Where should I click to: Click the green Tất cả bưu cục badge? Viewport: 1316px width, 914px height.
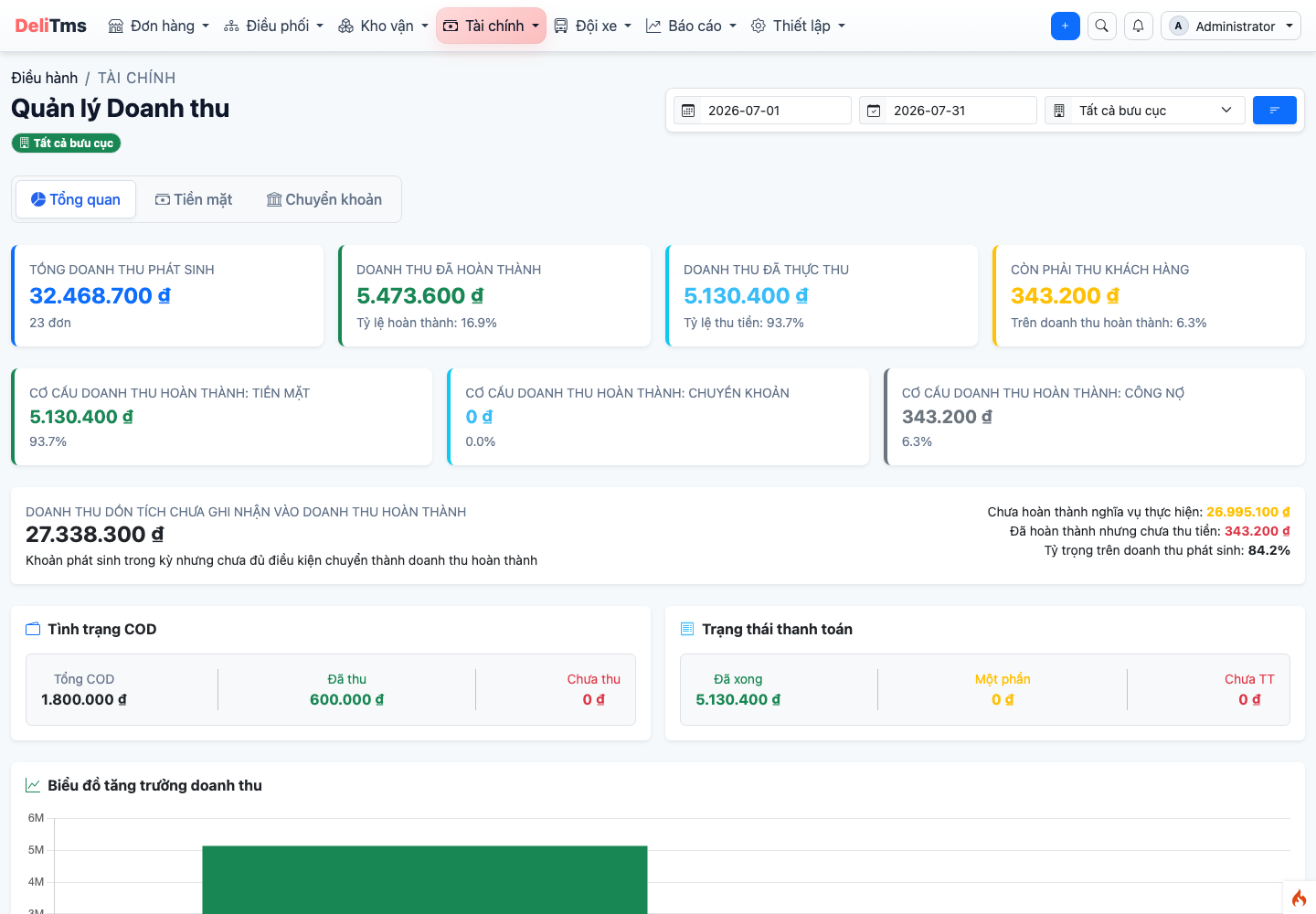(66, 143)
